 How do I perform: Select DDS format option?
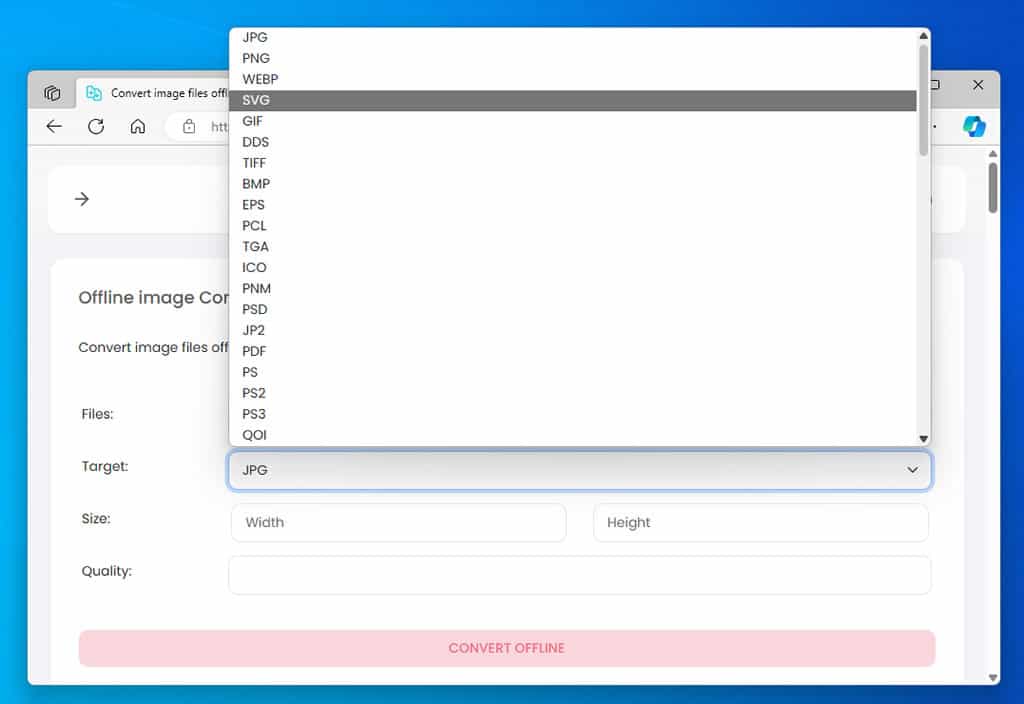click(x=573, y=142)
